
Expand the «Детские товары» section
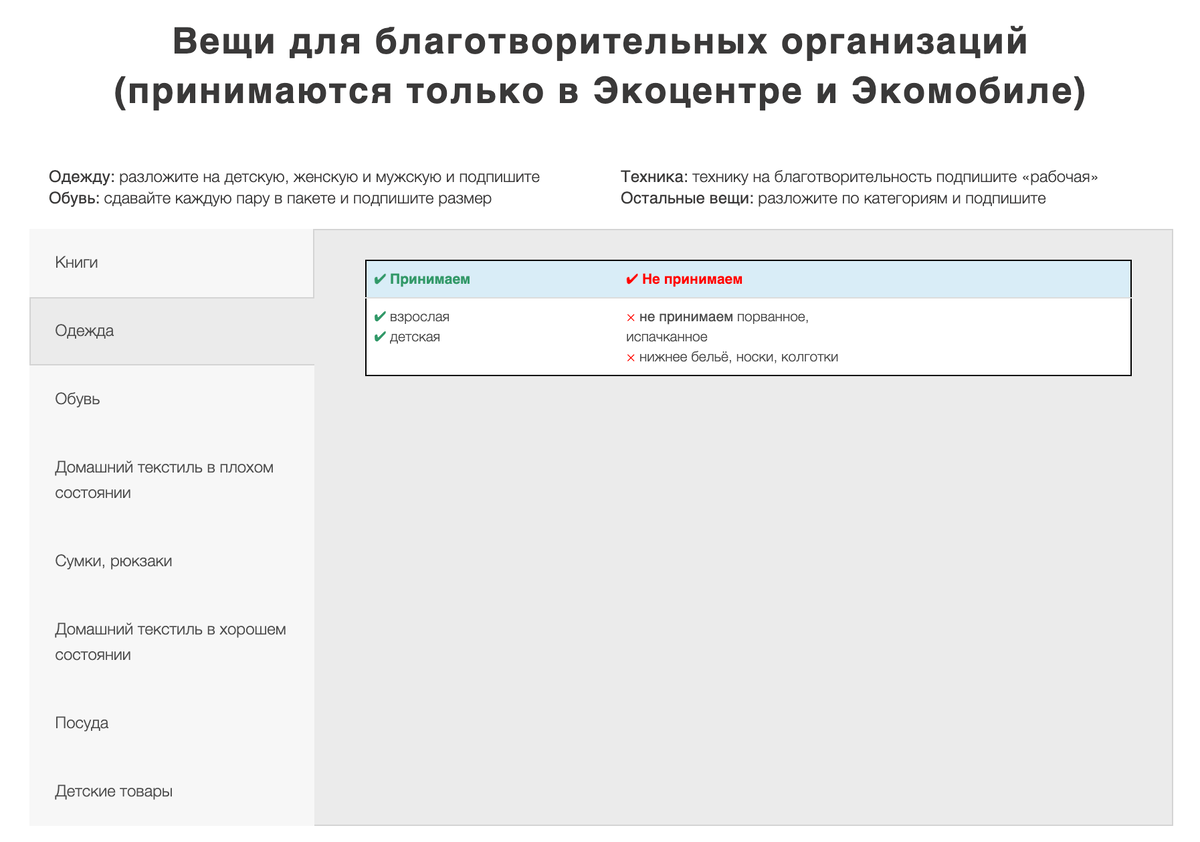click(113, 790)
